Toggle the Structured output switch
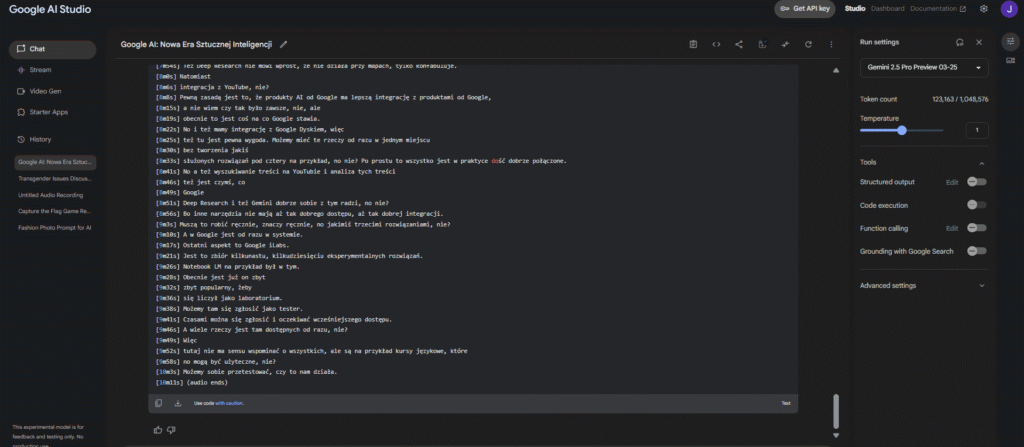This screenshot has height=447, width=1024. coord(976,182)
